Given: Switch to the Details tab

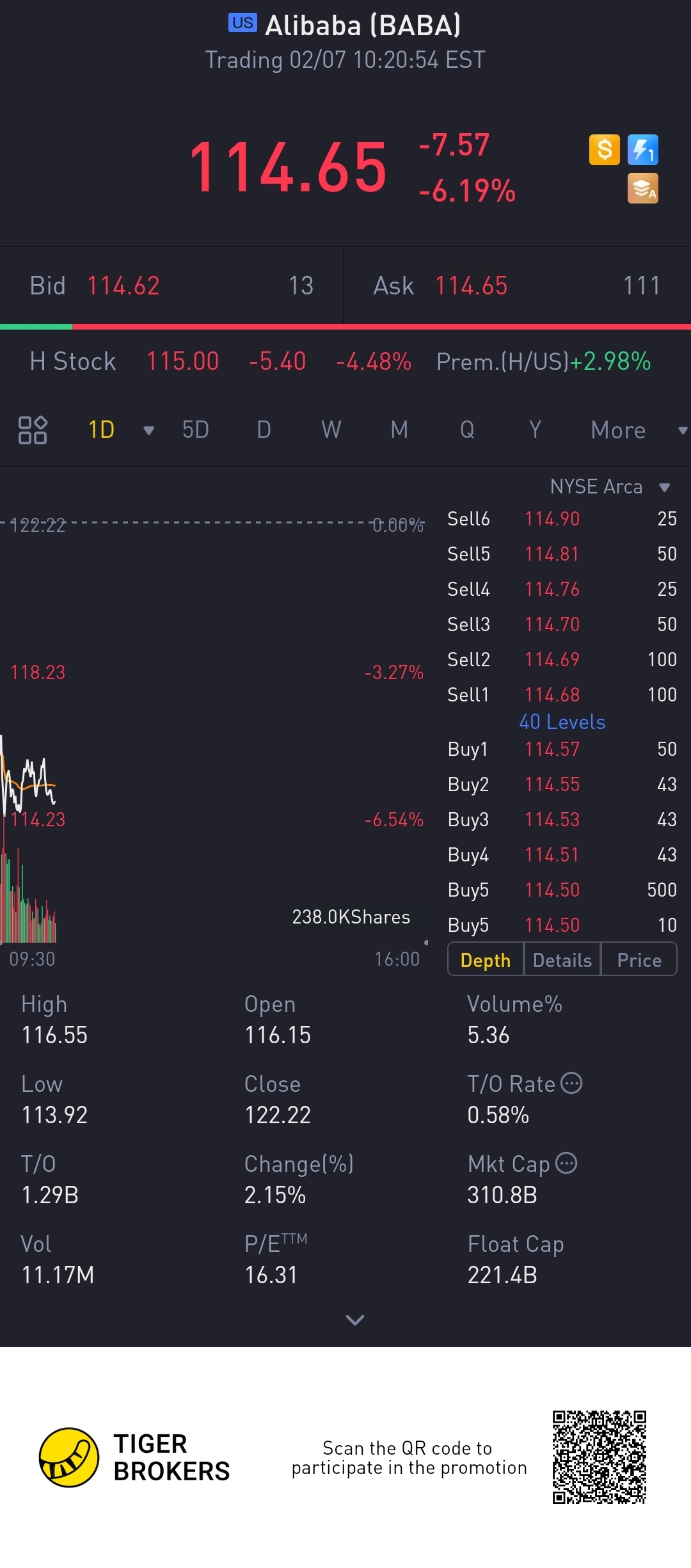Looking at the screenshot, I should coord(562,960).
